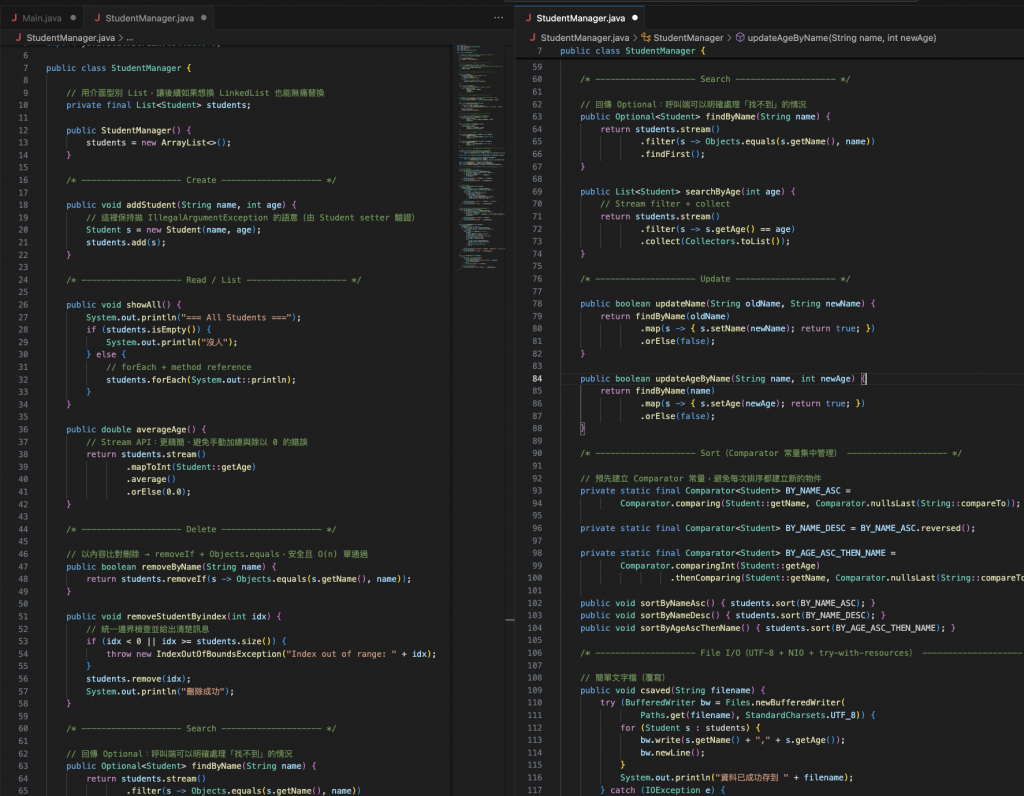Click "students = new ArrayList<>();" line
Viewport: 1024px width, 796px height.
[158, 142]
